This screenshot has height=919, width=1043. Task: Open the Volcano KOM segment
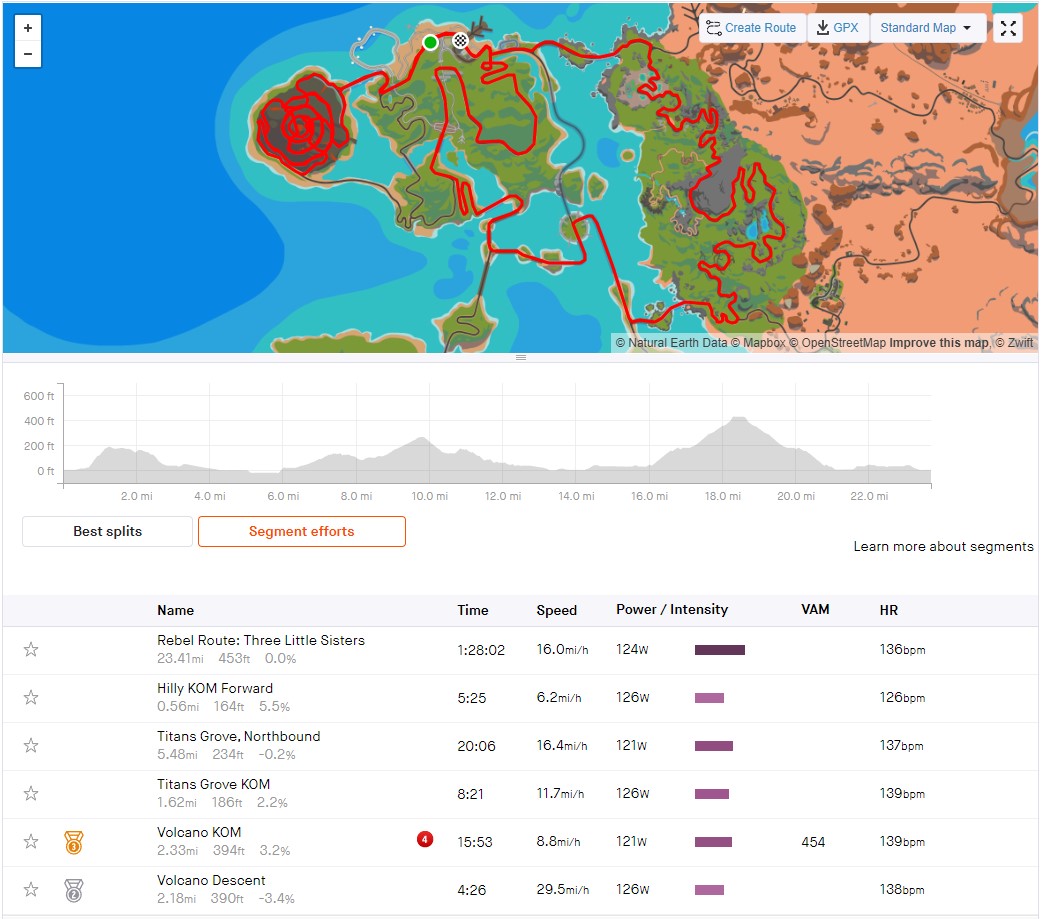point(199,832)
